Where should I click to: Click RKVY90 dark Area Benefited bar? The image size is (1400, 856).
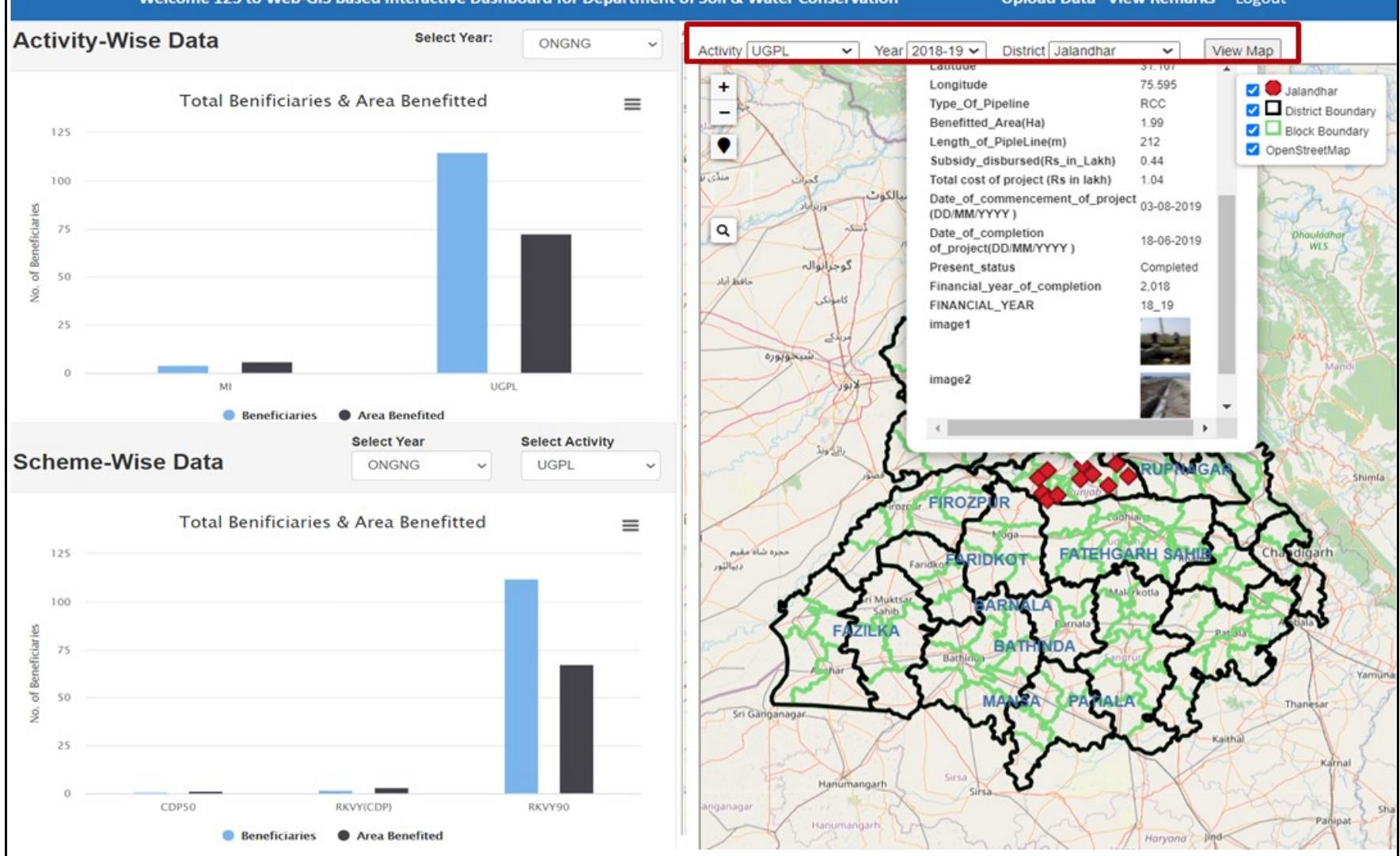point(576,729)
